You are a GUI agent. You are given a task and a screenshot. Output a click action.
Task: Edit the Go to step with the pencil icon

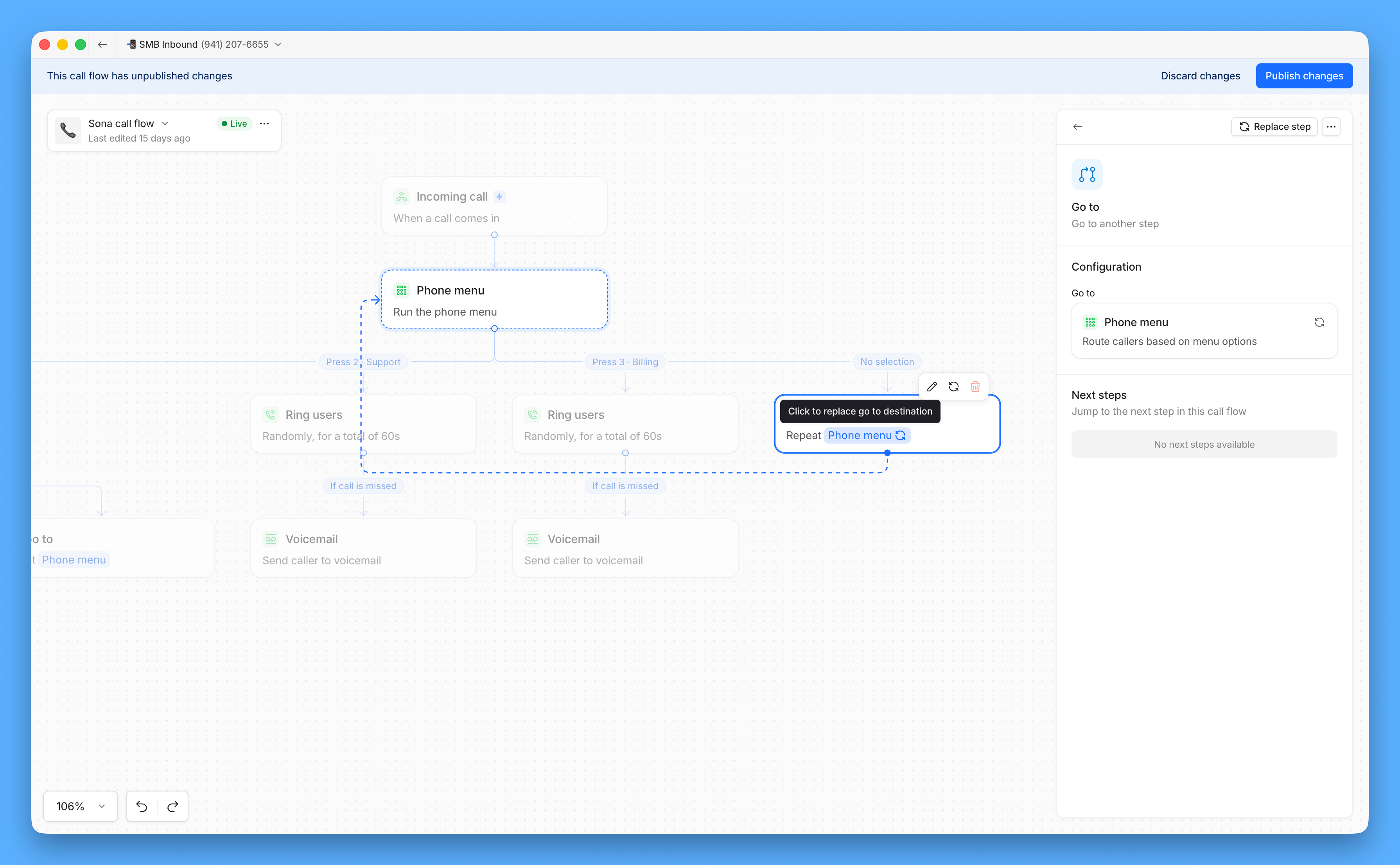932,387
